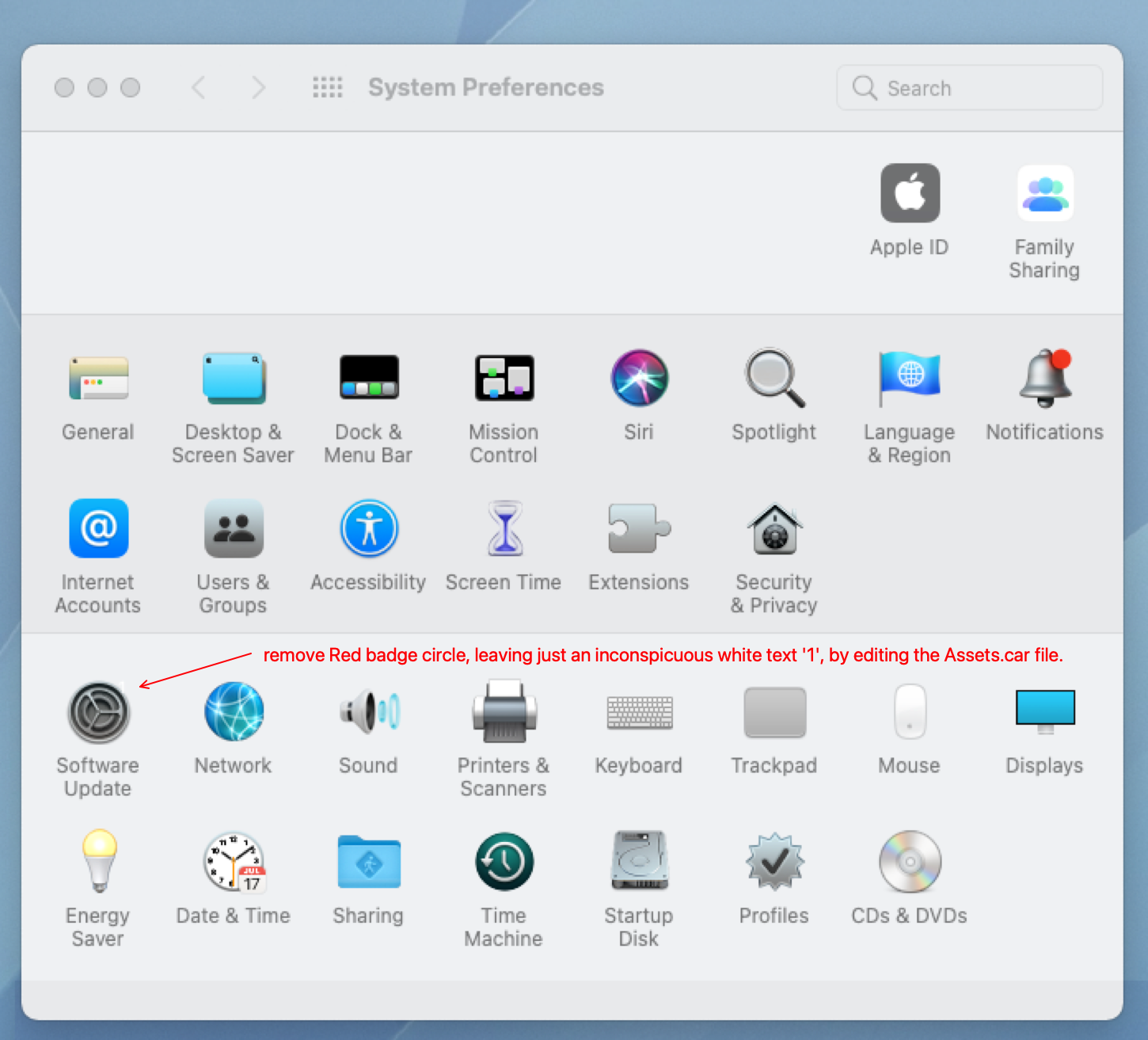Image resolution: width=1148 pixels, height=1040 pixels.
Task: Open Mouse preferences
Action: 910,711
